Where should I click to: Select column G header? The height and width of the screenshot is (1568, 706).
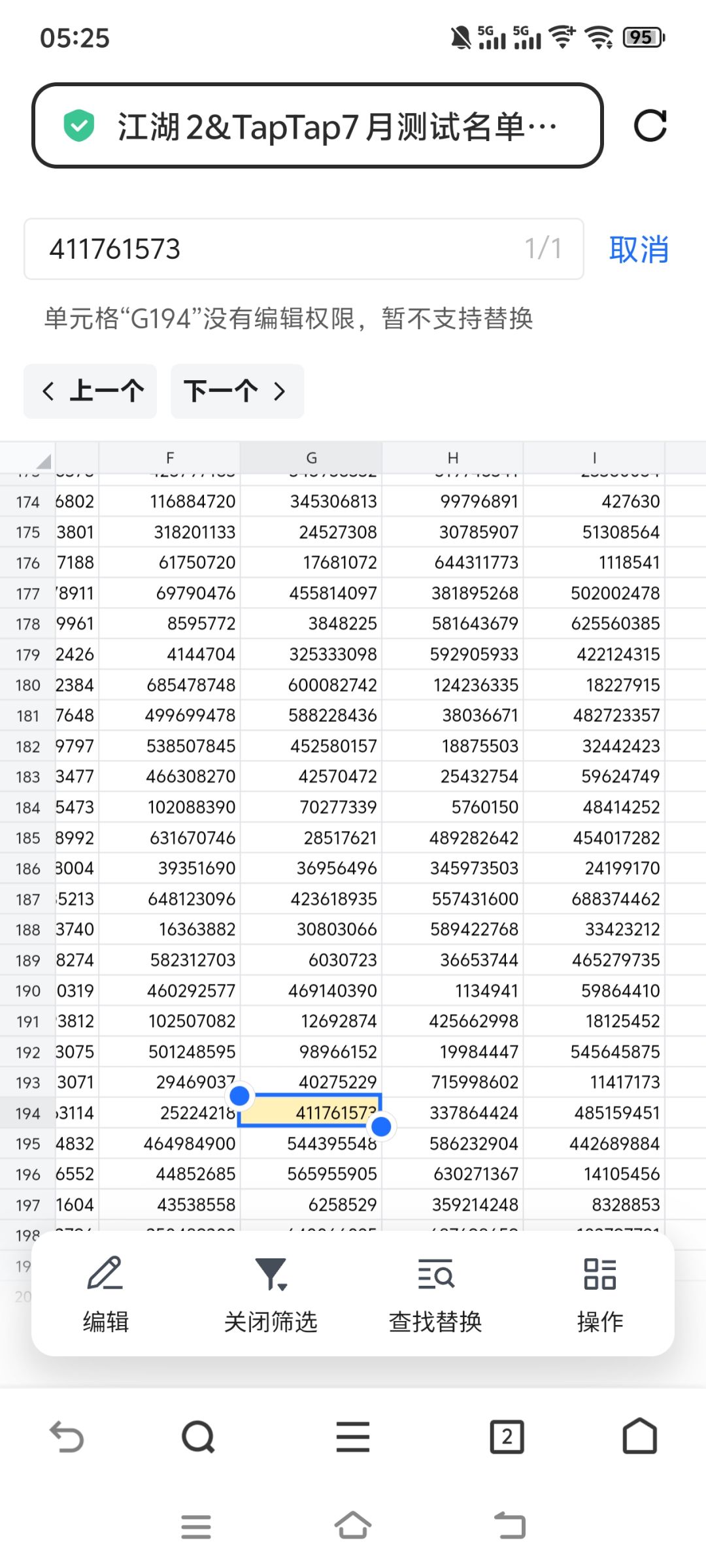pyautogui.click(x=311, y=457)
